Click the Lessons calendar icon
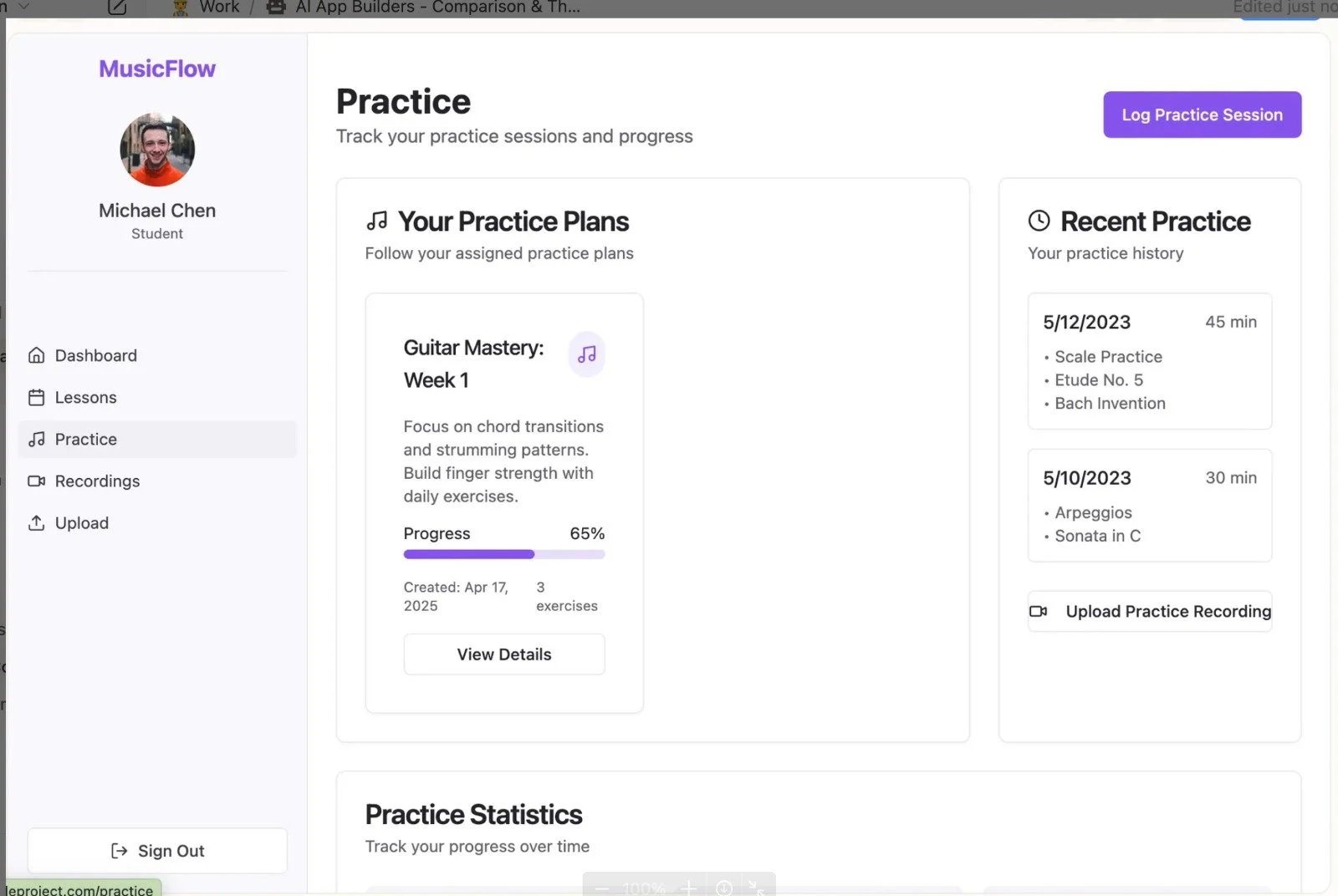The image size is (1338, 896). tap(36, 397)
